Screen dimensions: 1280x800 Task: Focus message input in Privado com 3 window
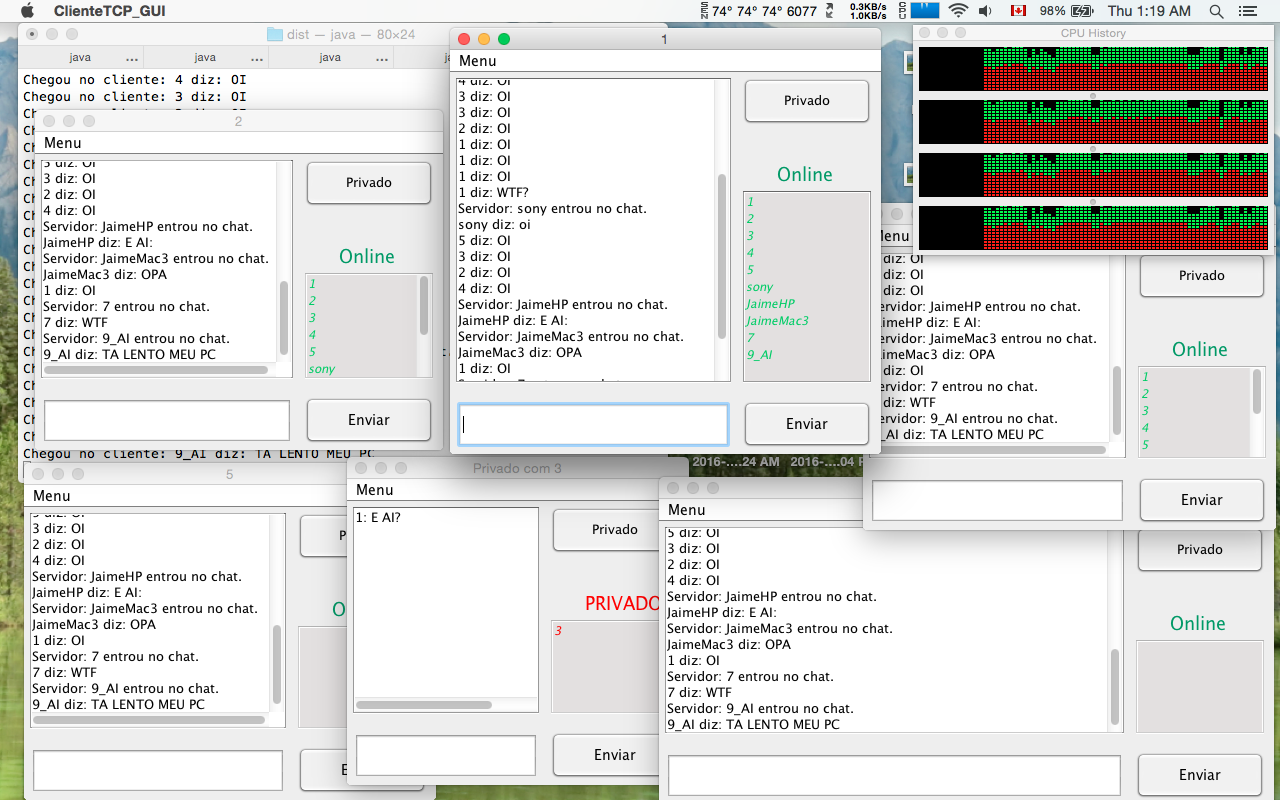click(446, 755)
